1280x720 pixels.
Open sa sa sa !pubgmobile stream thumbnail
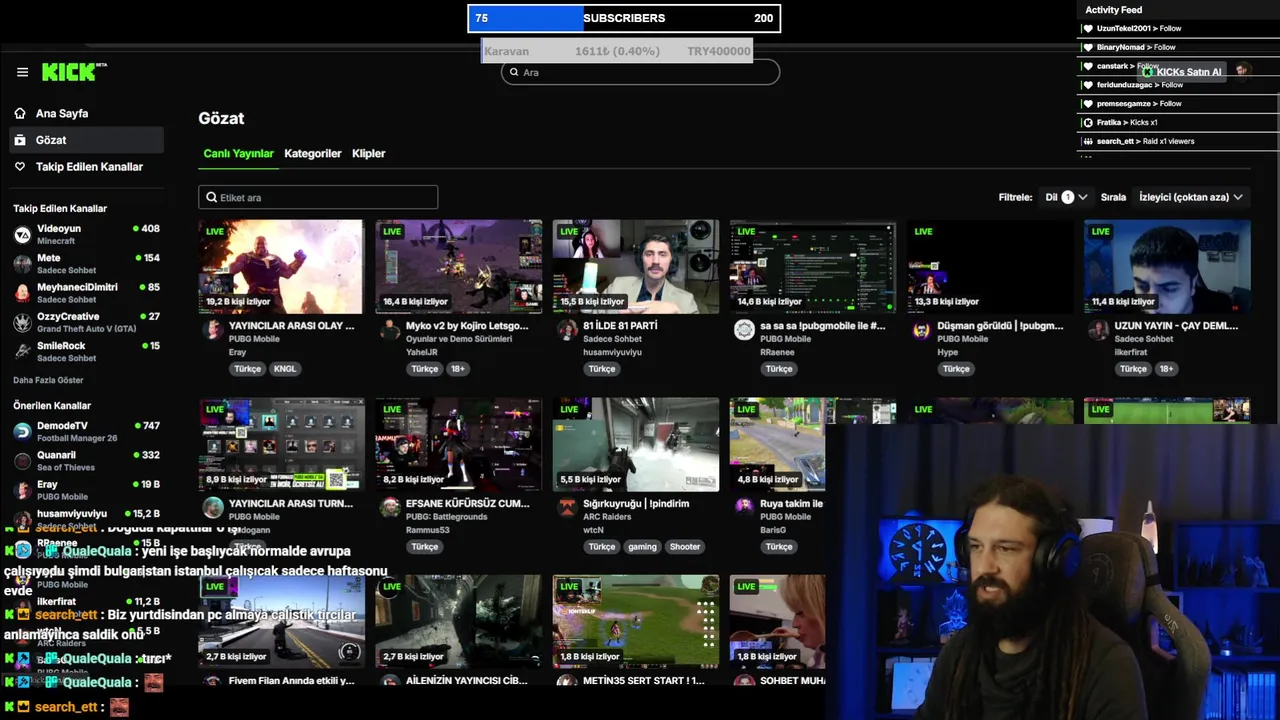click(813, 267)
